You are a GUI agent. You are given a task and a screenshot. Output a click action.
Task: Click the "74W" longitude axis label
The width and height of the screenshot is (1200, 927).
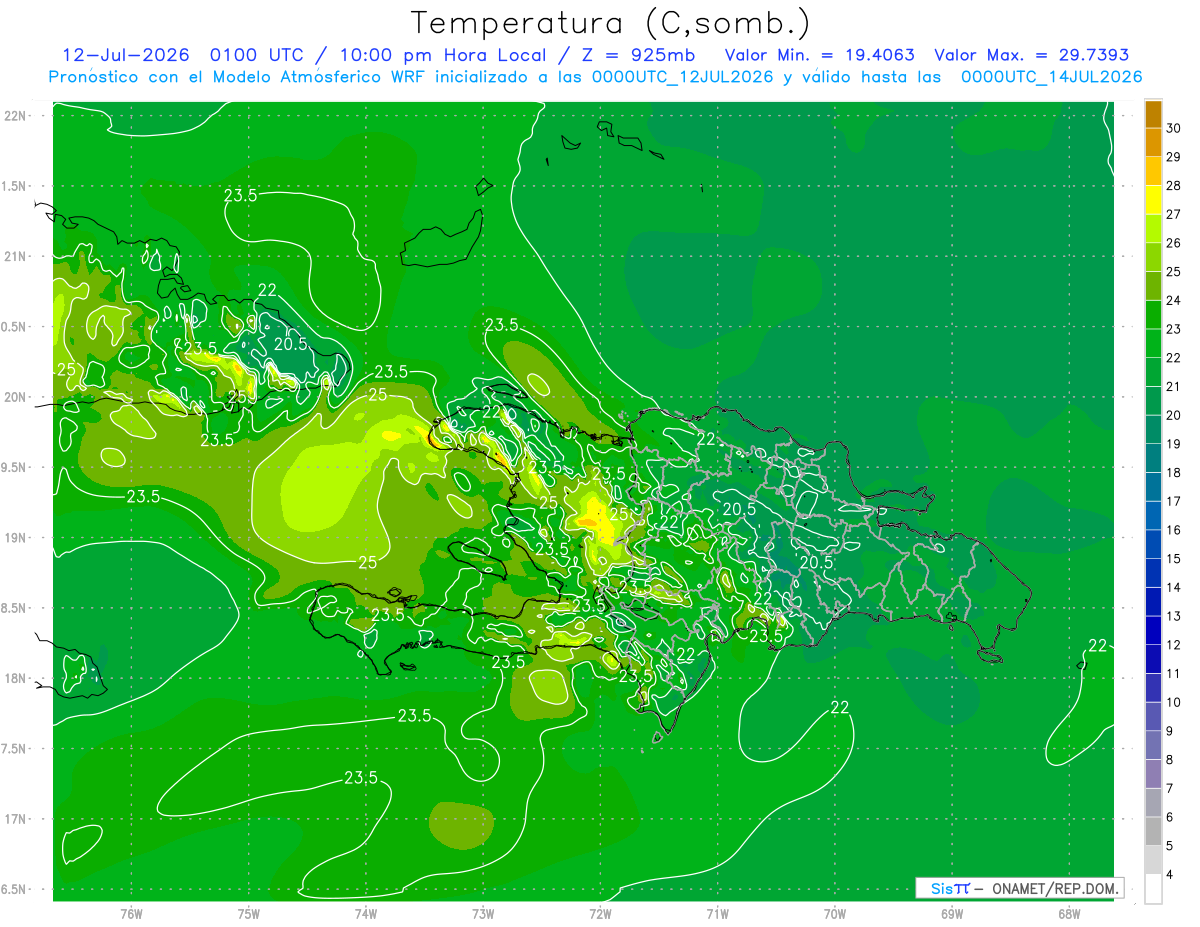pos(366,914)
